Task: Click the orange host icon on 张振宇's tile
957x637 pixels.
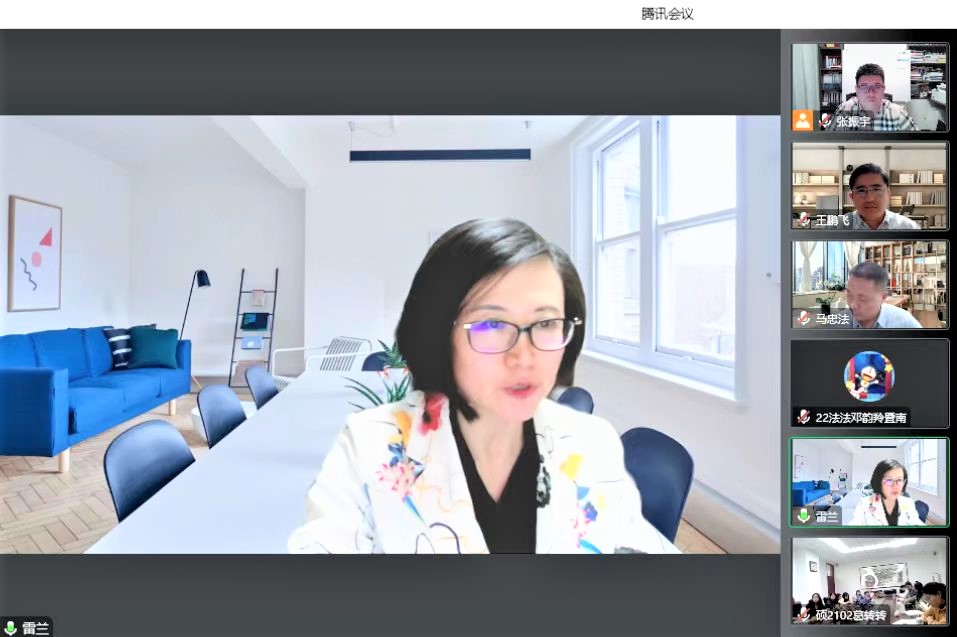Action: pyautogui.click(x=803, y=121)
